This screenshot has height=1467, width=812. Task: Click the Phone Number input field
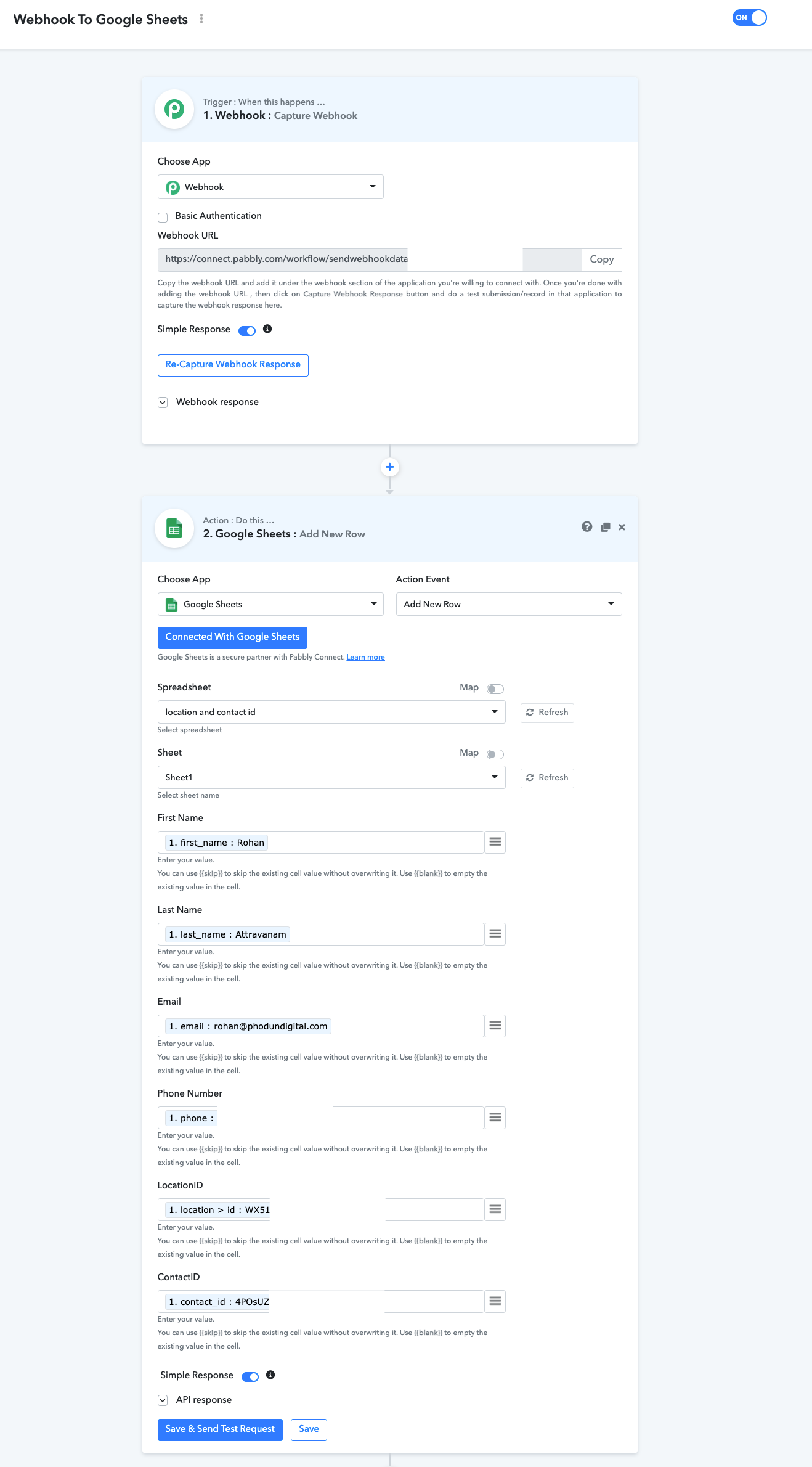pyautogui.click(x=321, y=1118)
